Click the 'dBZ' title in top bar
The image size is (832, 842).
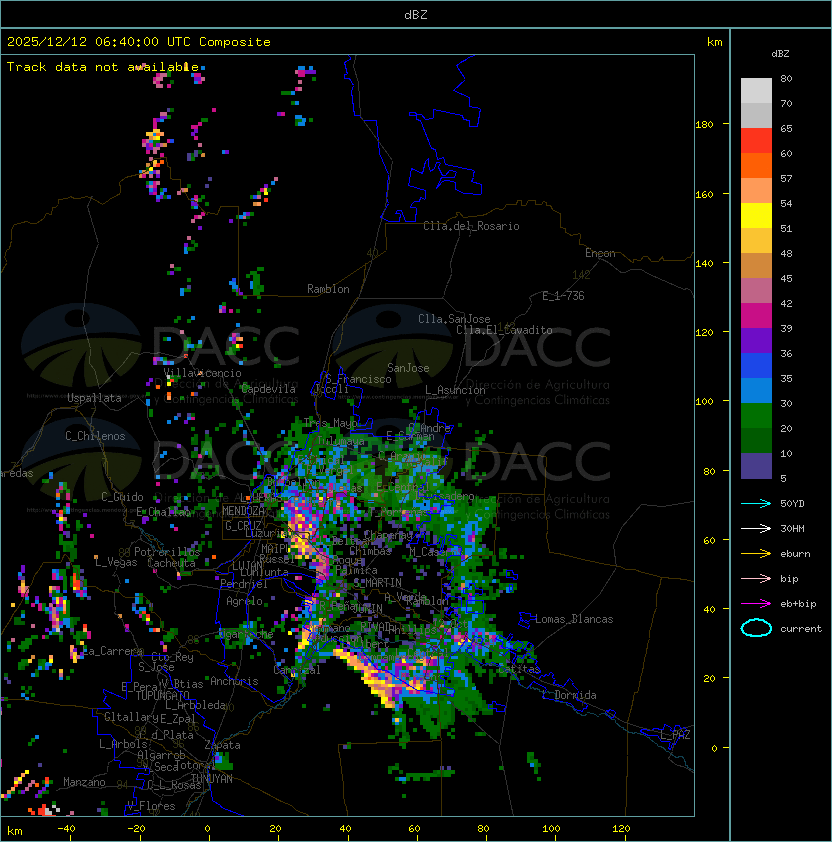click(x=416, y=14)
